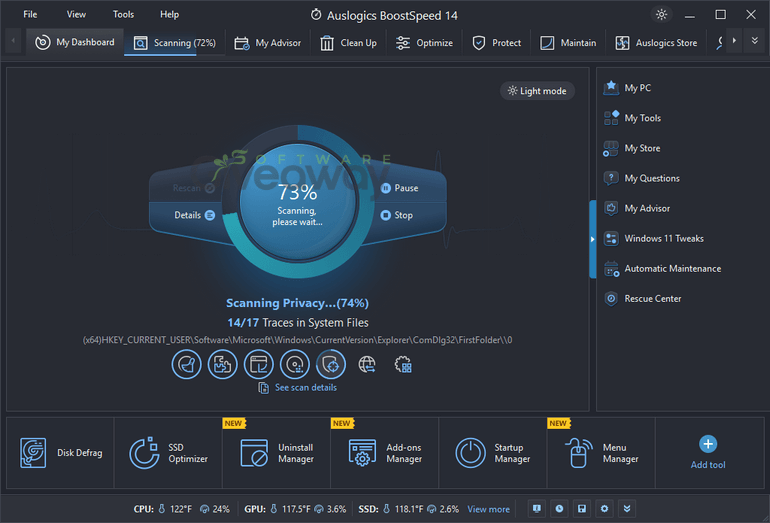Image resolution: width=770 pixels, height=523 pixels.
Task: Switch to My Dashboard tab
Action: [x=75, y=43]
